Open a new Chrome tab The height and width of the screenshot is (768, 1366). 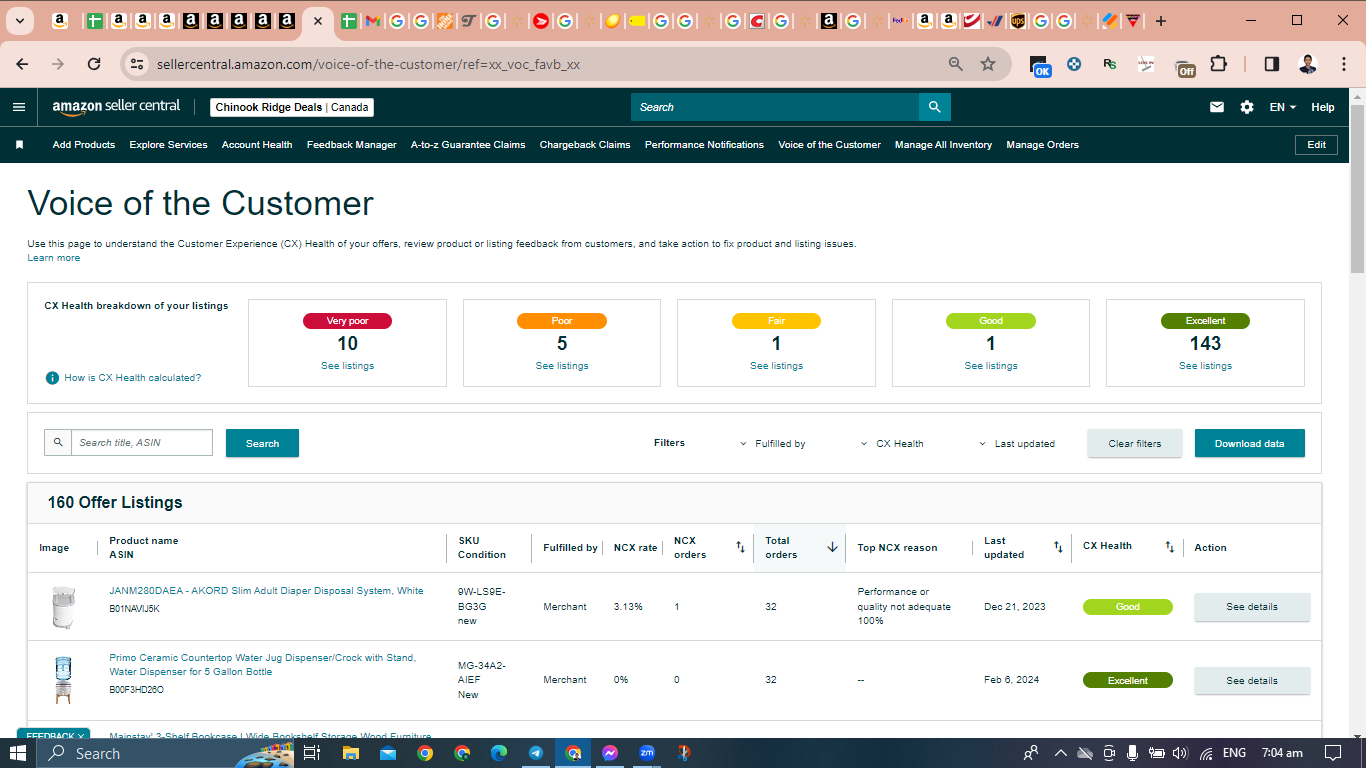(1161, 21)
